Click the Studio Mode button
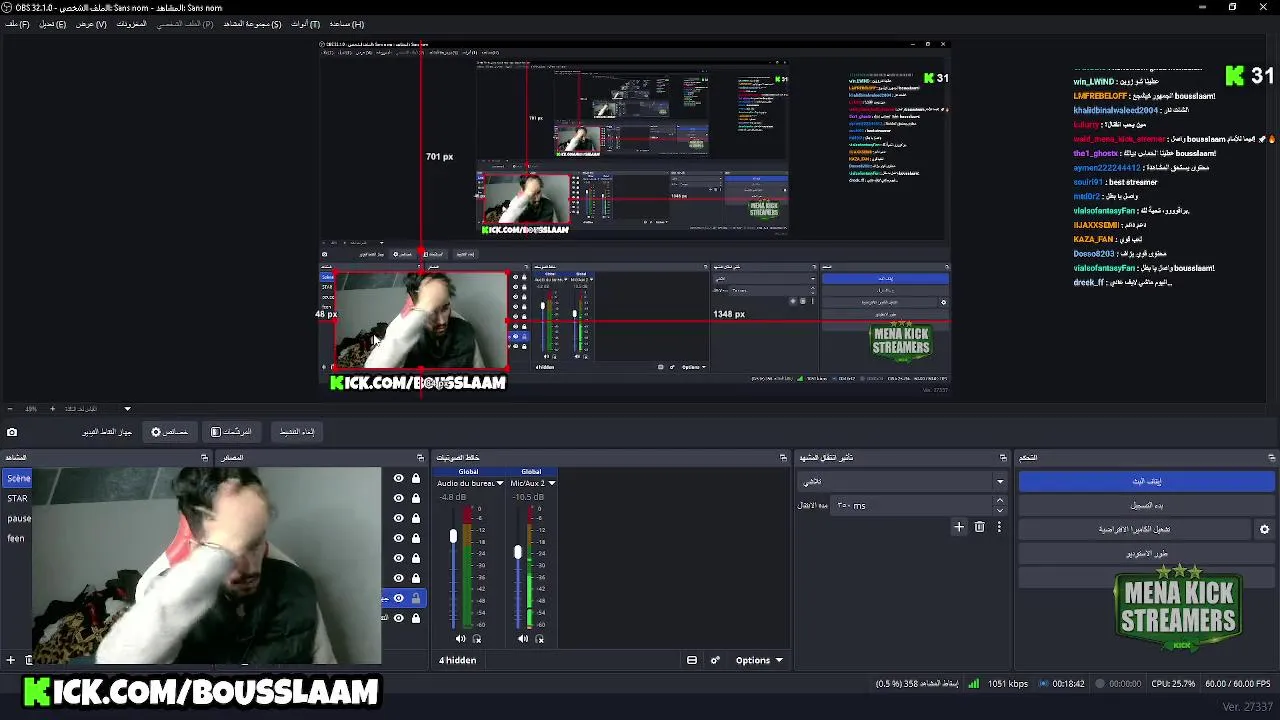The image size is (1280, 720). click(1146, 553)
